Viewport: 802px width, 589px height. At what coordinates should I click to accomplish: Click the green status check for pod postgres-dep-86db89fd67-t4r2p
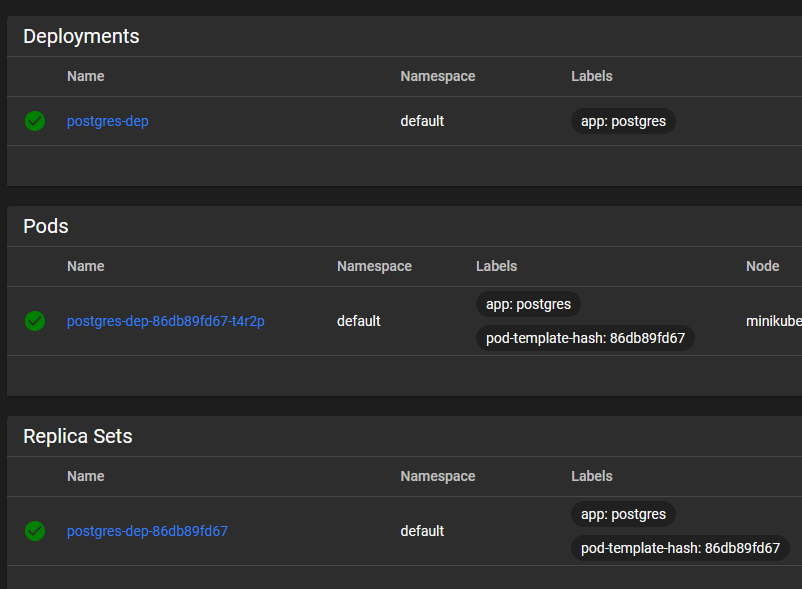[35, 321]
